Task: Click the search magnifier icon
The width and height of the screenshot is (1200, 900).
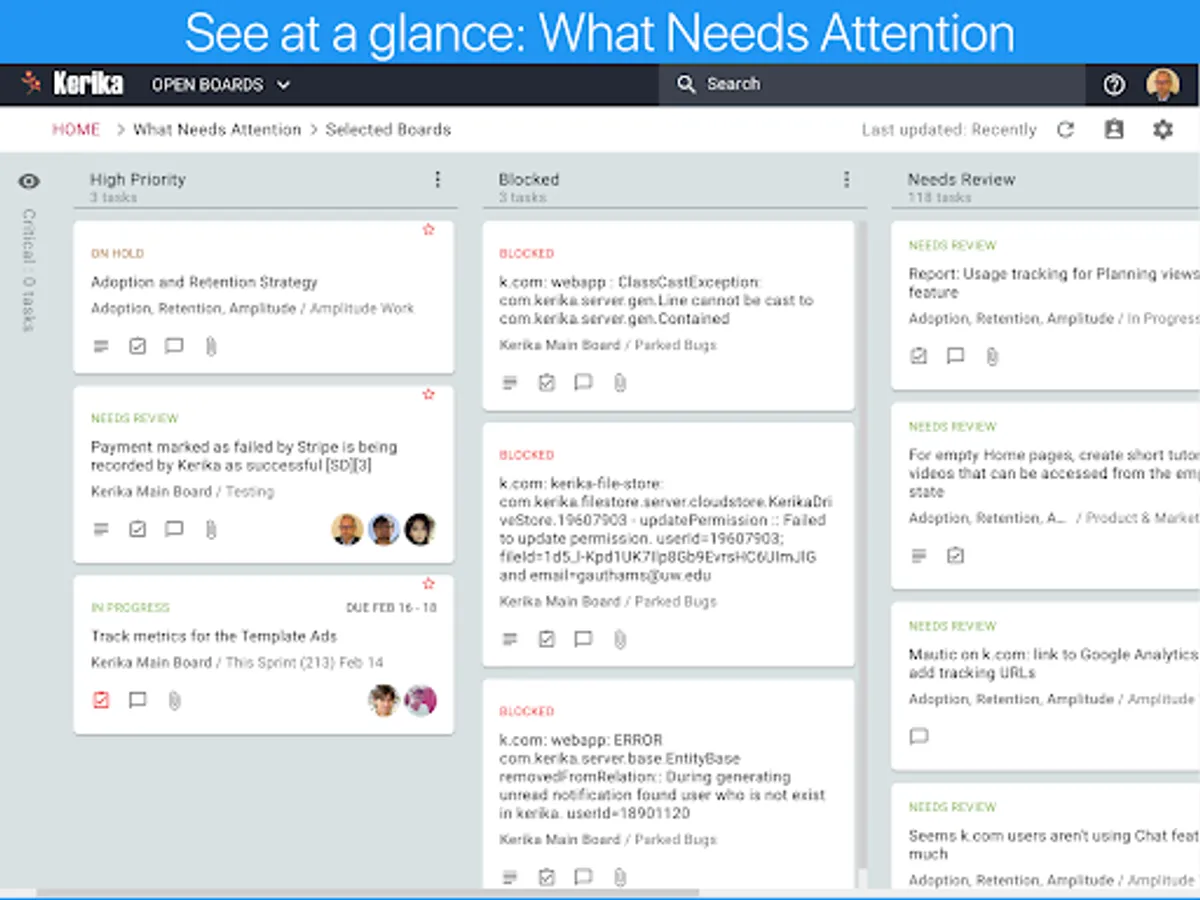Action: tap(686, 85)
